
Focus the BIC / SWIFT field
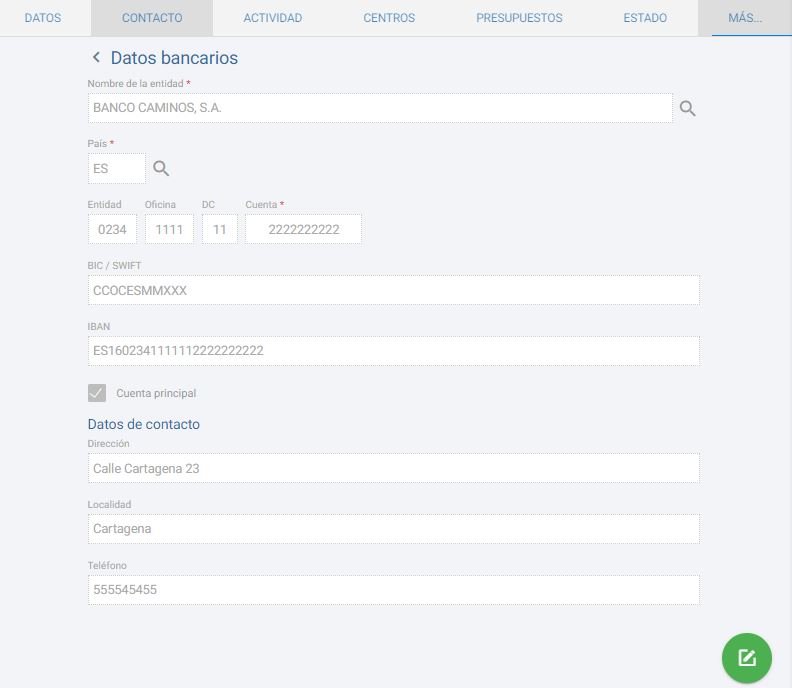pos(393,290)
